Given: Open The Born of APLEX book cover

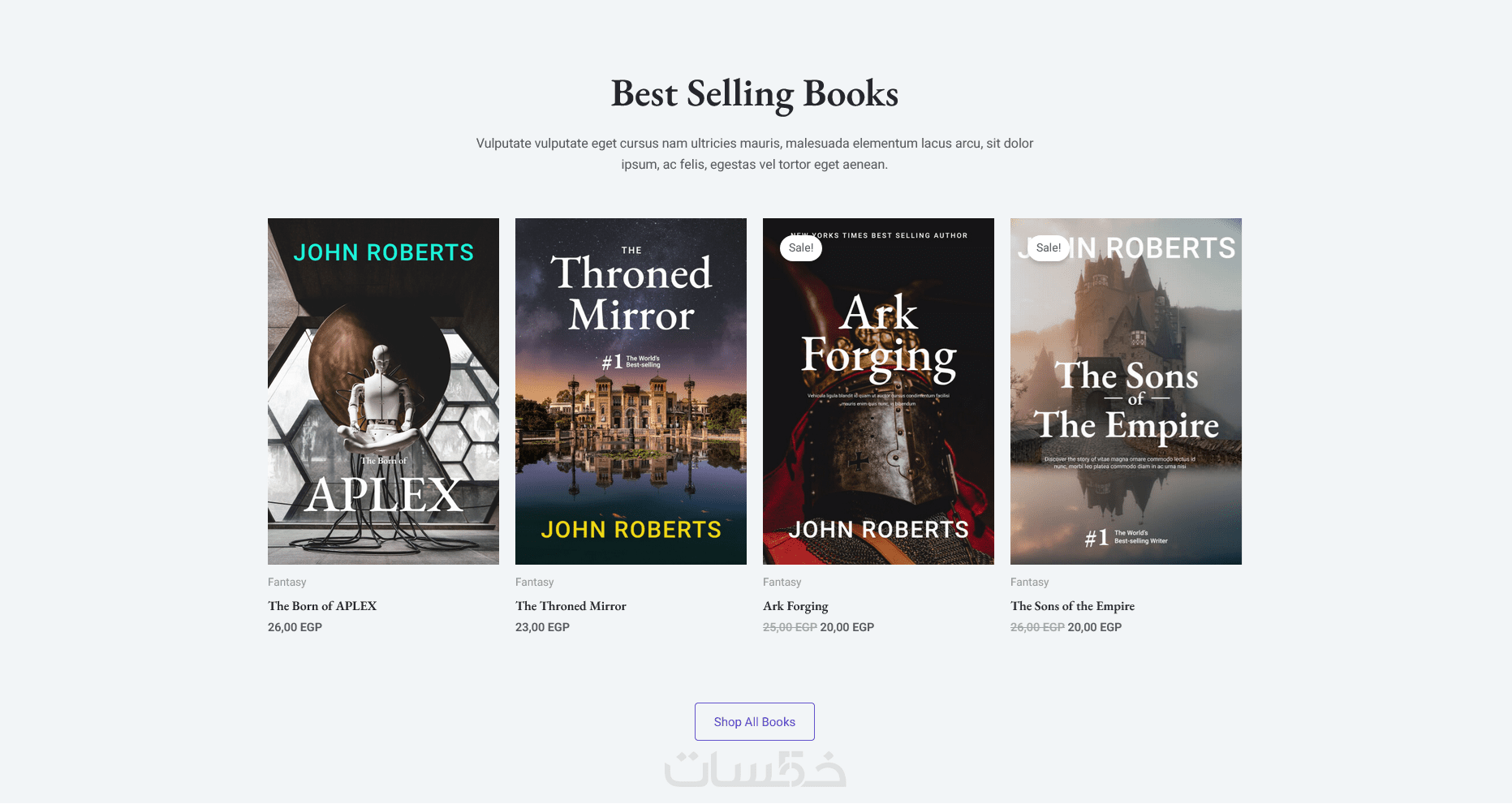Looking at the screenshot, I should [383, 391].
